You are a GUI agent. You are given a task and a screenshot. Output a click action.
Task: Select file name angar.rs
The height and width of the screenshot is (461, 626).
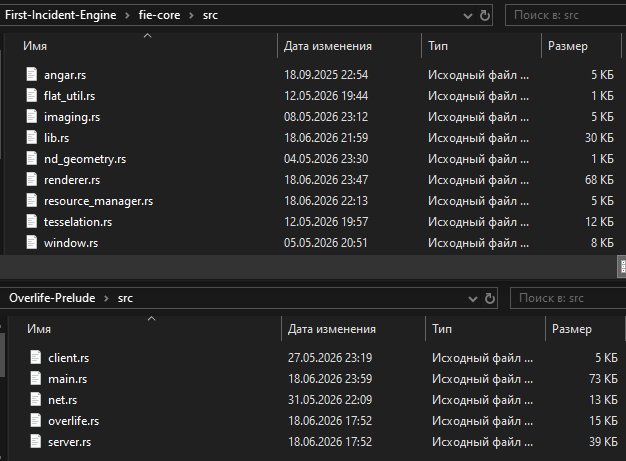coord(65,75)
